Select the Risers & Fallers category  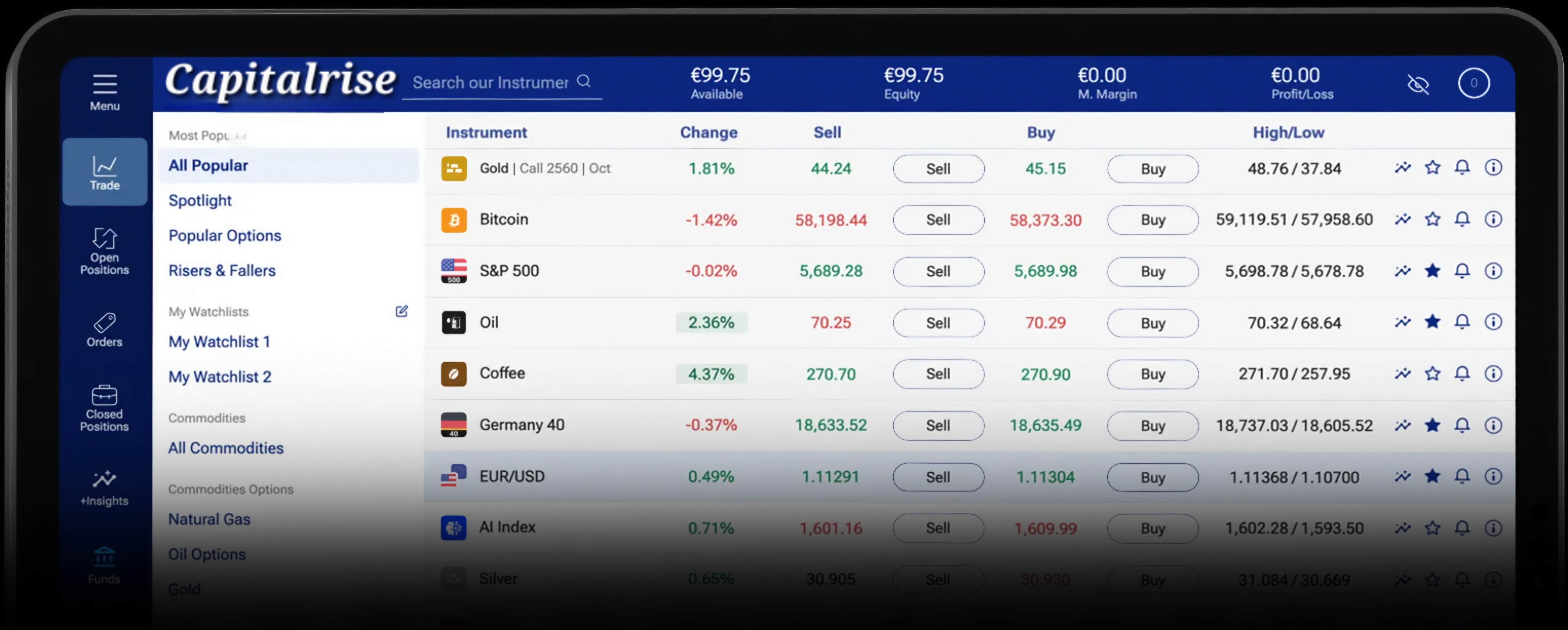pos(222,271)
